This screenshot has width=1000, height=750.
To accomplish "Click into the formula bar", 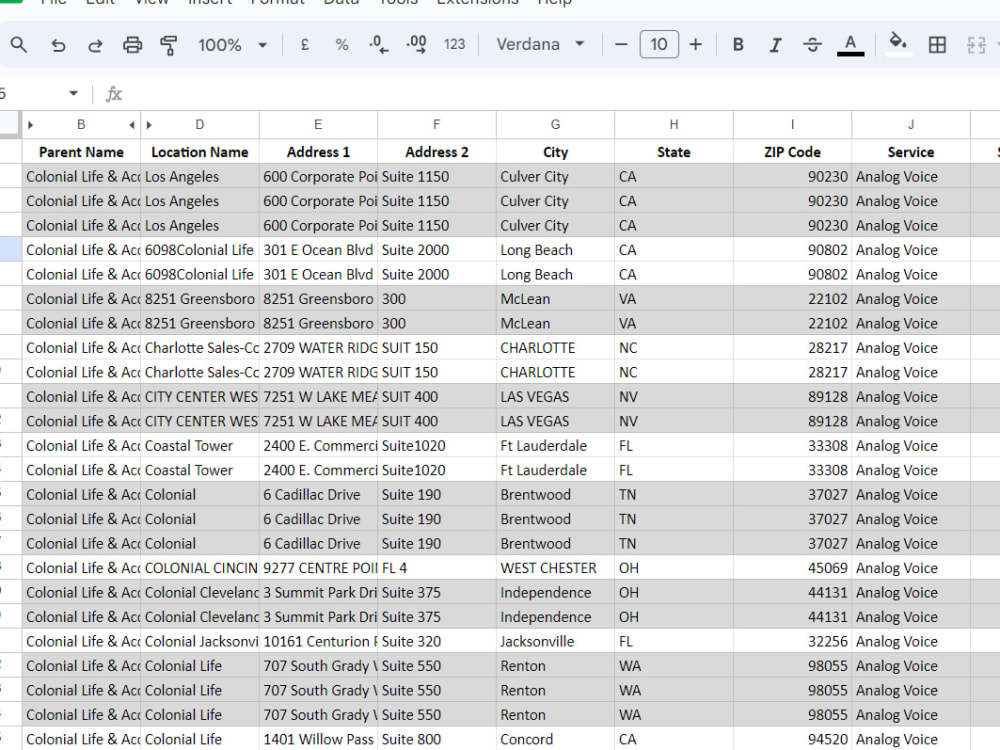I will [x=561, y=94].
